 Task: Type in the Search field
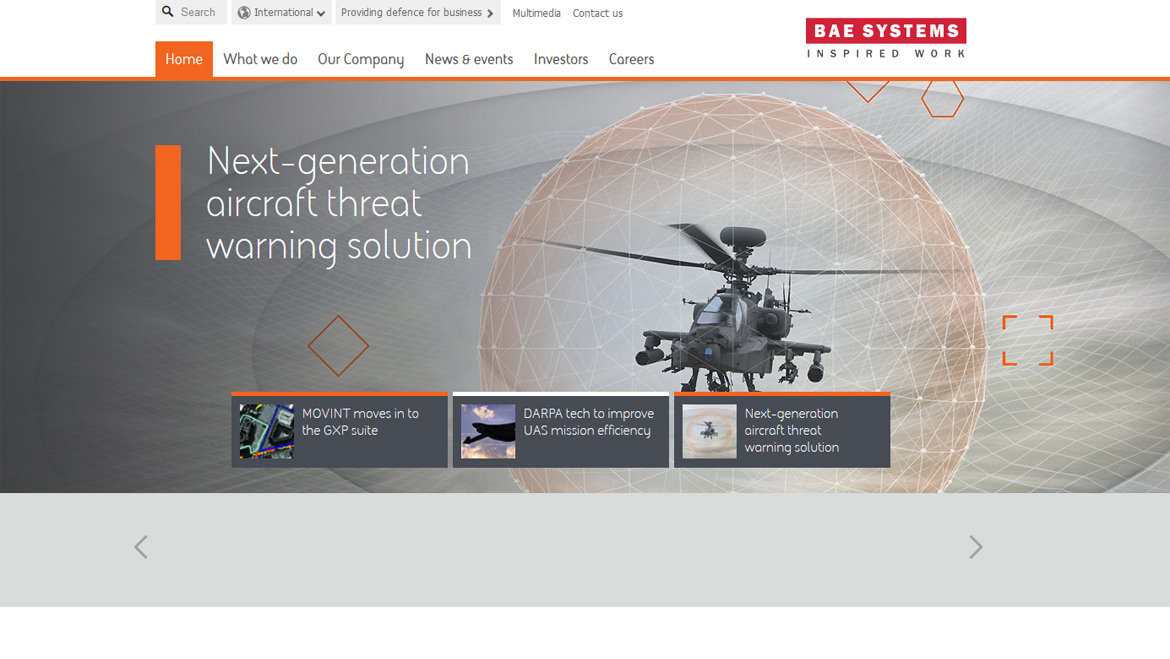pos(199,12)
